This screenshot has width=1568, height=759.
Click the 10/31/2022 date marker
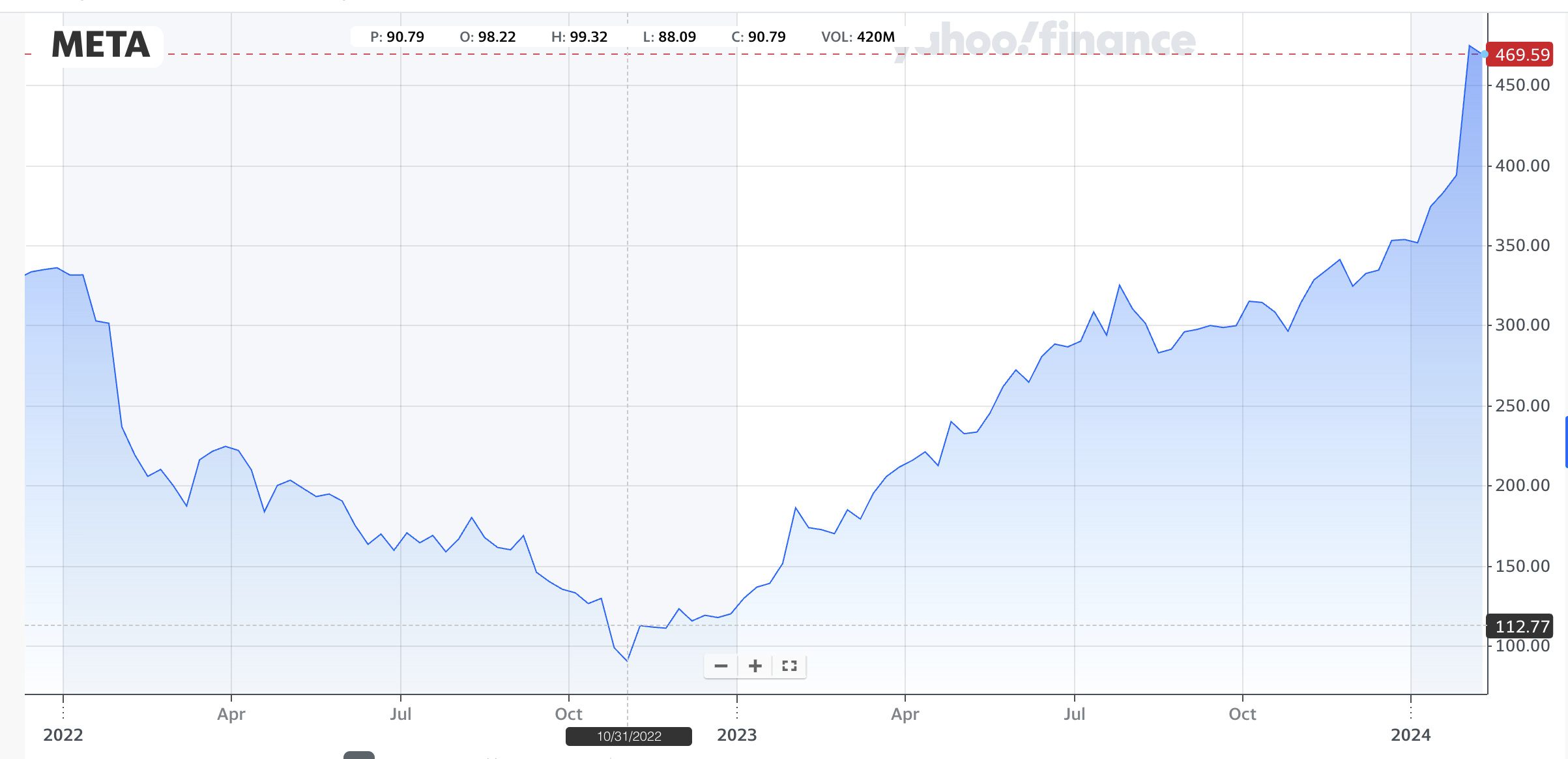[x=629, y=736]
